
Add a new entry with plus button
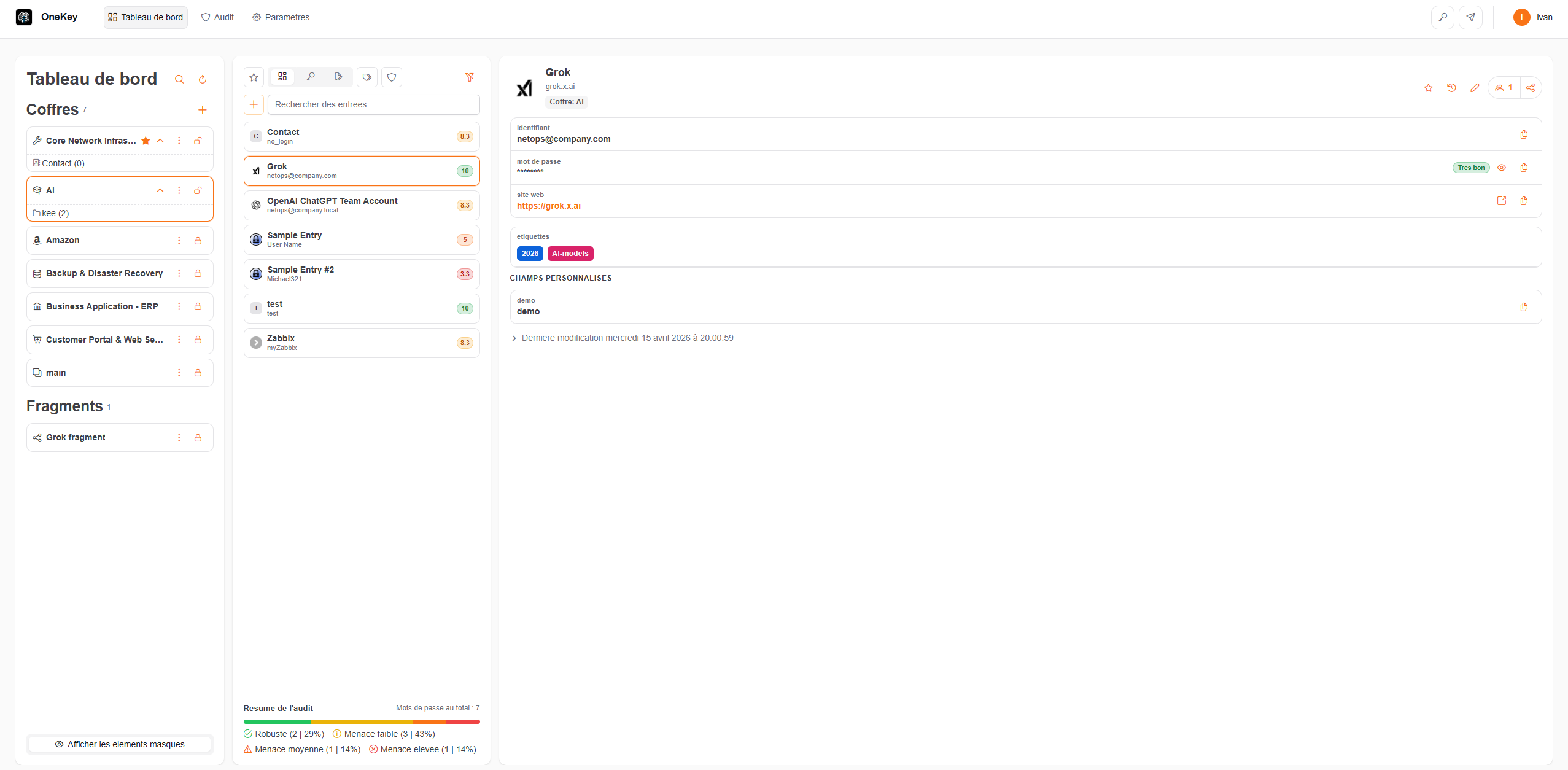click(254, 104)
